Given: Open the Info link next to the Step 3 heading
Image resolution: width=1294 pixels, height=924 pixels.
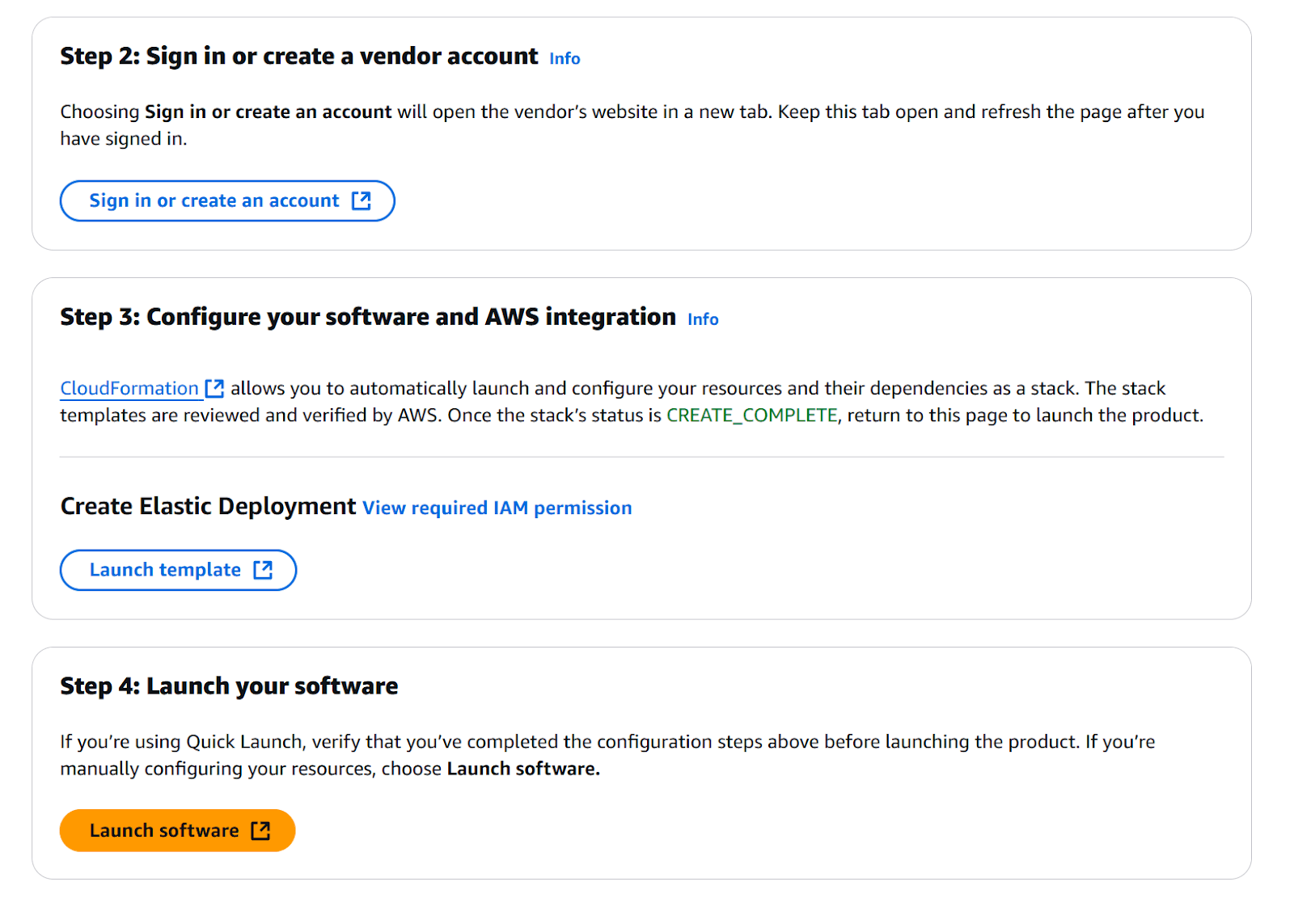Looking at the screenshot, I should pos(703,319).
